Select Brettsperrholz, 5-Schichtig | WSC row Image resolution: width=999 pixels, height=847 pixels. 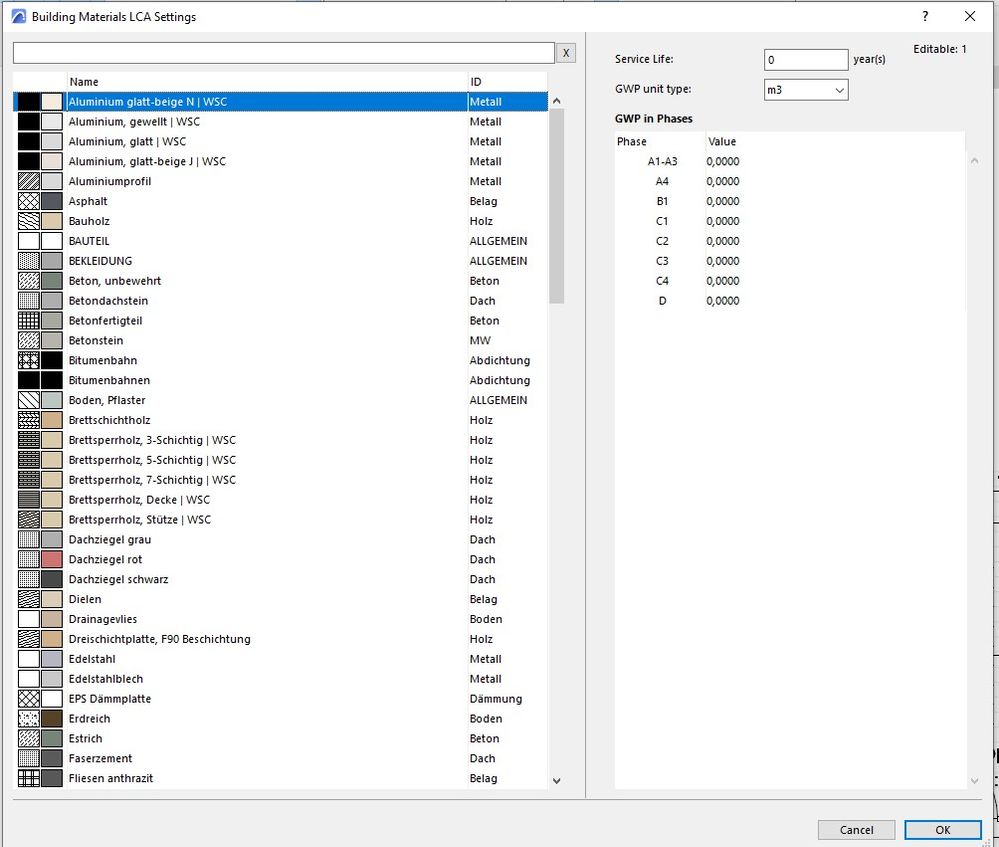tap(280, 460)
